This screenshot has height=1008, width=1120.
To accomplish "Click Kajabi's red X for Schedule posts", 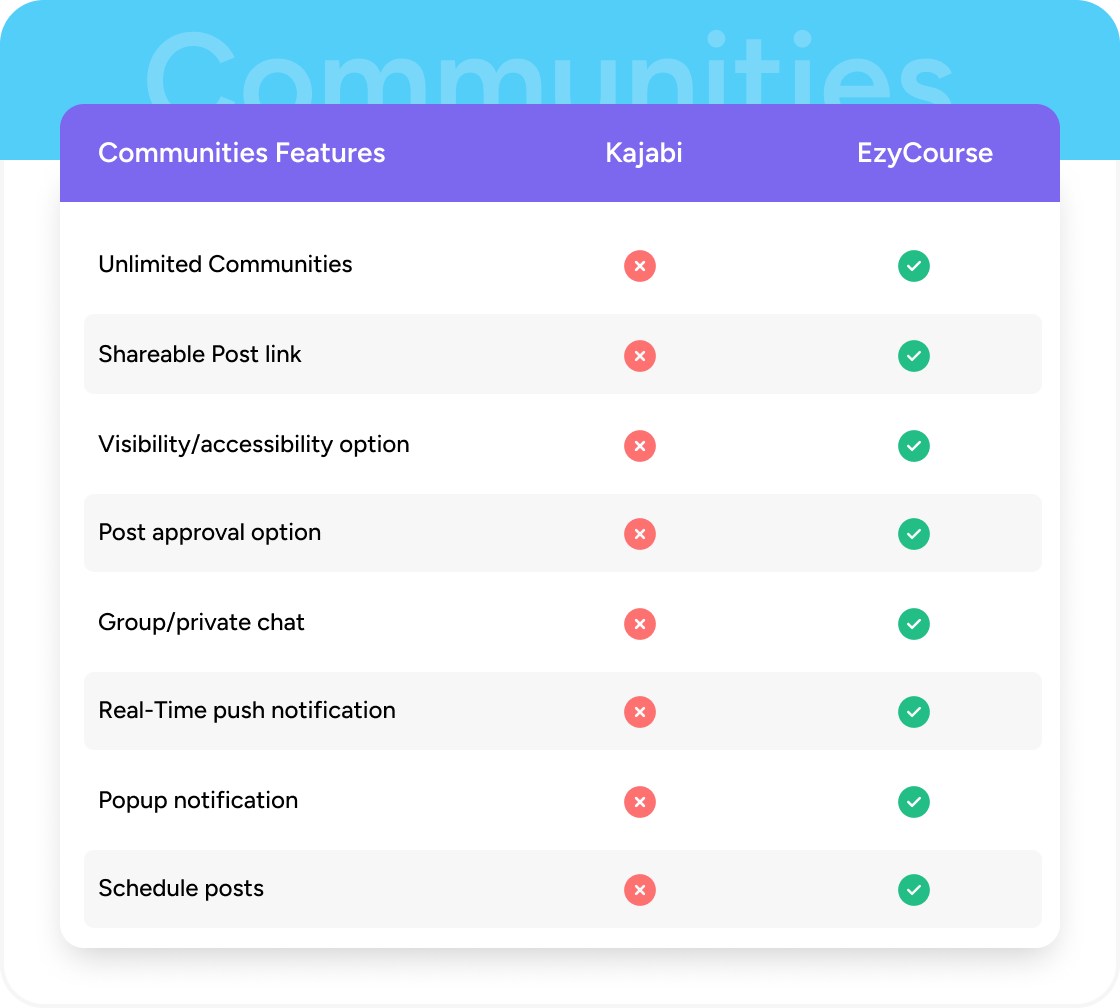I will click(640, 890).
